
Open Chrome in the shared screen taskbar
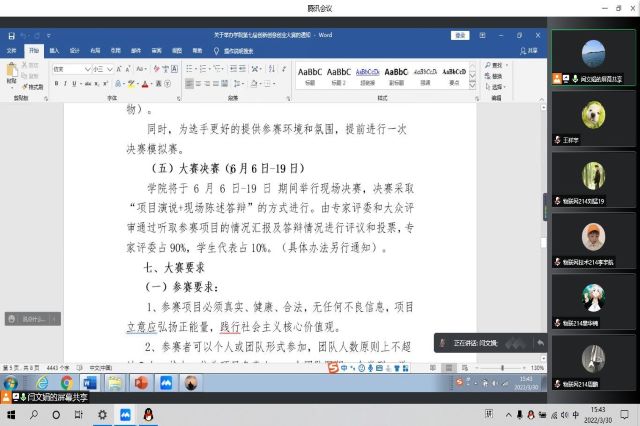pyautogui.click(x=65, y=383)
